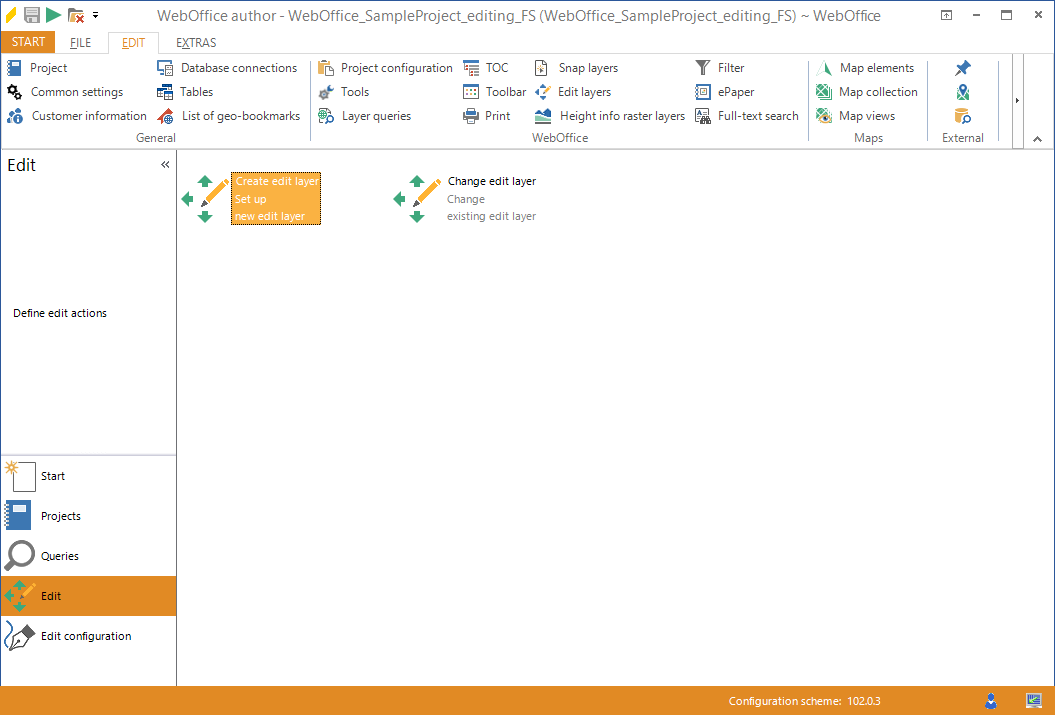Switch to the FILE tab
Screen dimensions: 1055x715
(x=80, y=42)
